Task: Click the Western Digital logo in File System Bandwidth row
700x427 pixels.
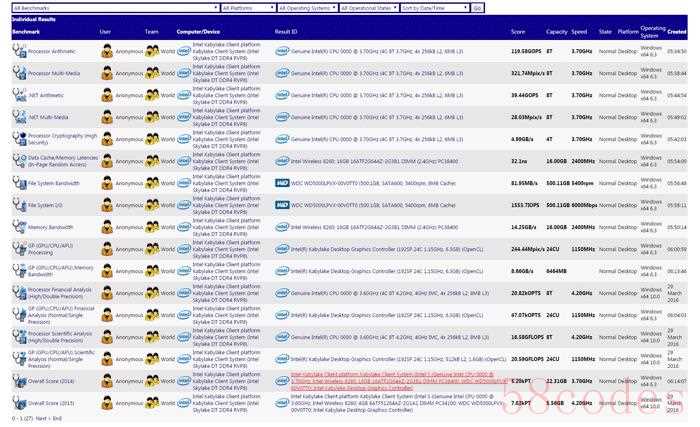Action: coord(282,183)
